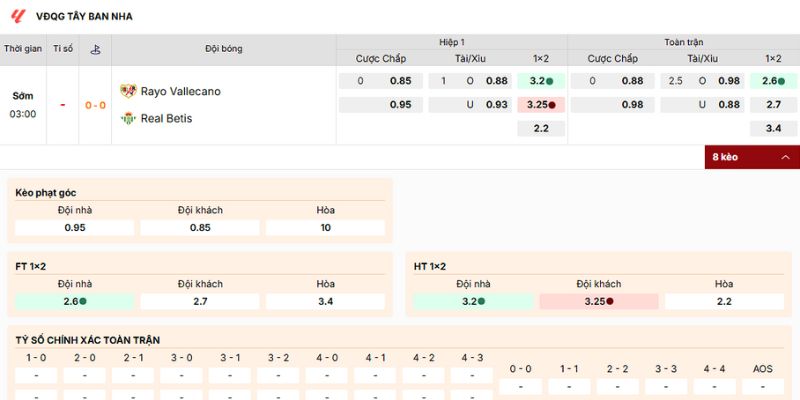Click the La Liga logo icon

tap(17, 16)
